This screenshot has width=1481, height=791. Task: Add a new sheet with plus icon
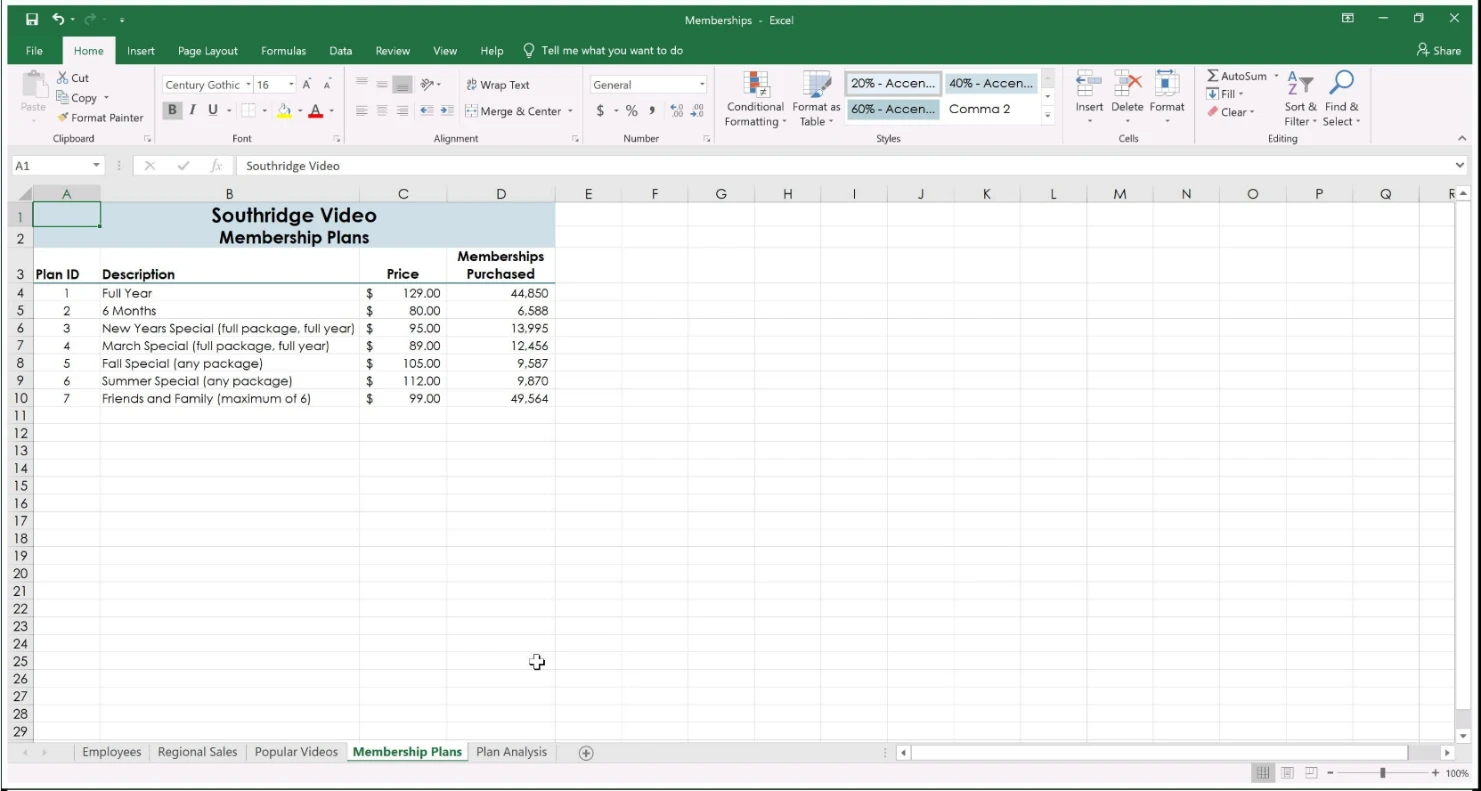[x=586, y=753]
